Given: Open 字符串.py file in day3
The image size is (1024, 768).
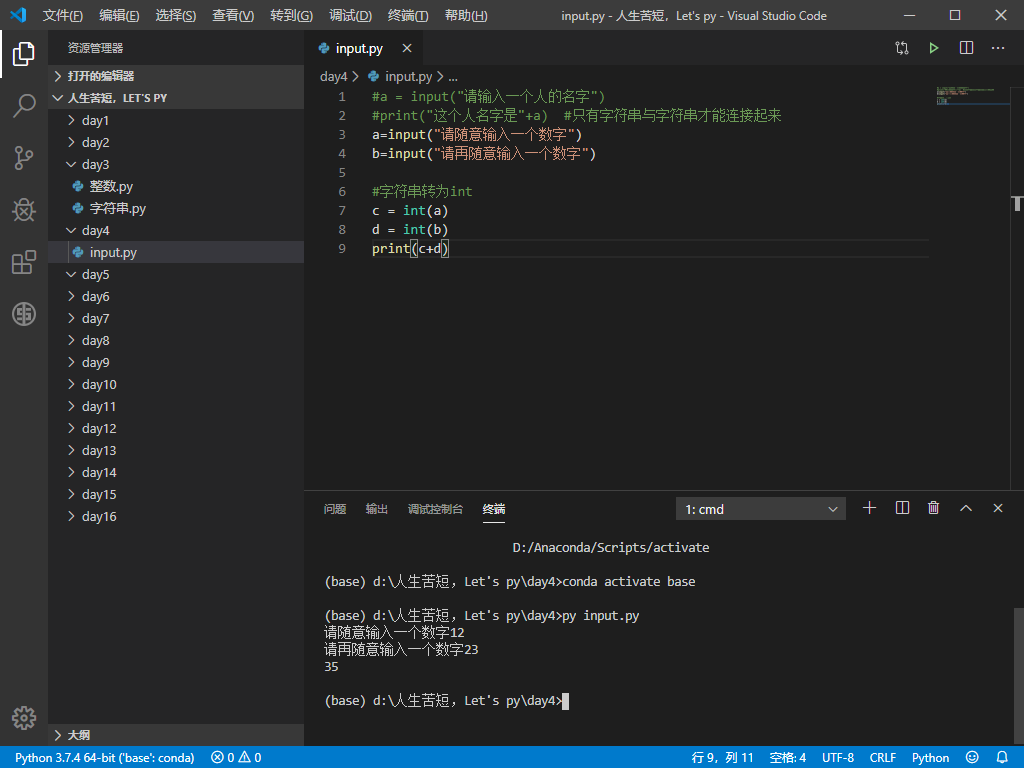Looking at the screenshot, I should coord(118,208).
